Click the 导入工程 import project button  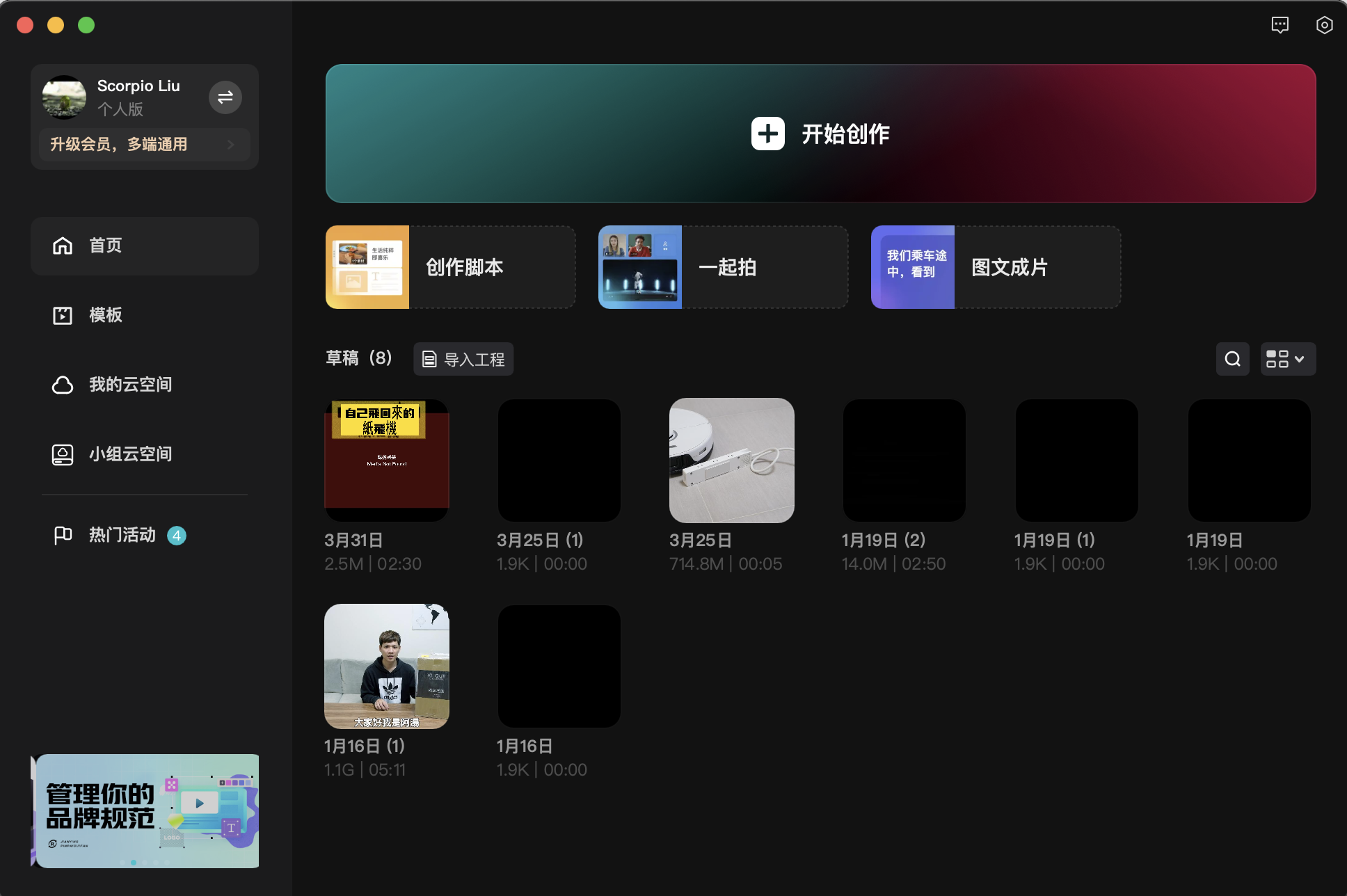point(463,359)
